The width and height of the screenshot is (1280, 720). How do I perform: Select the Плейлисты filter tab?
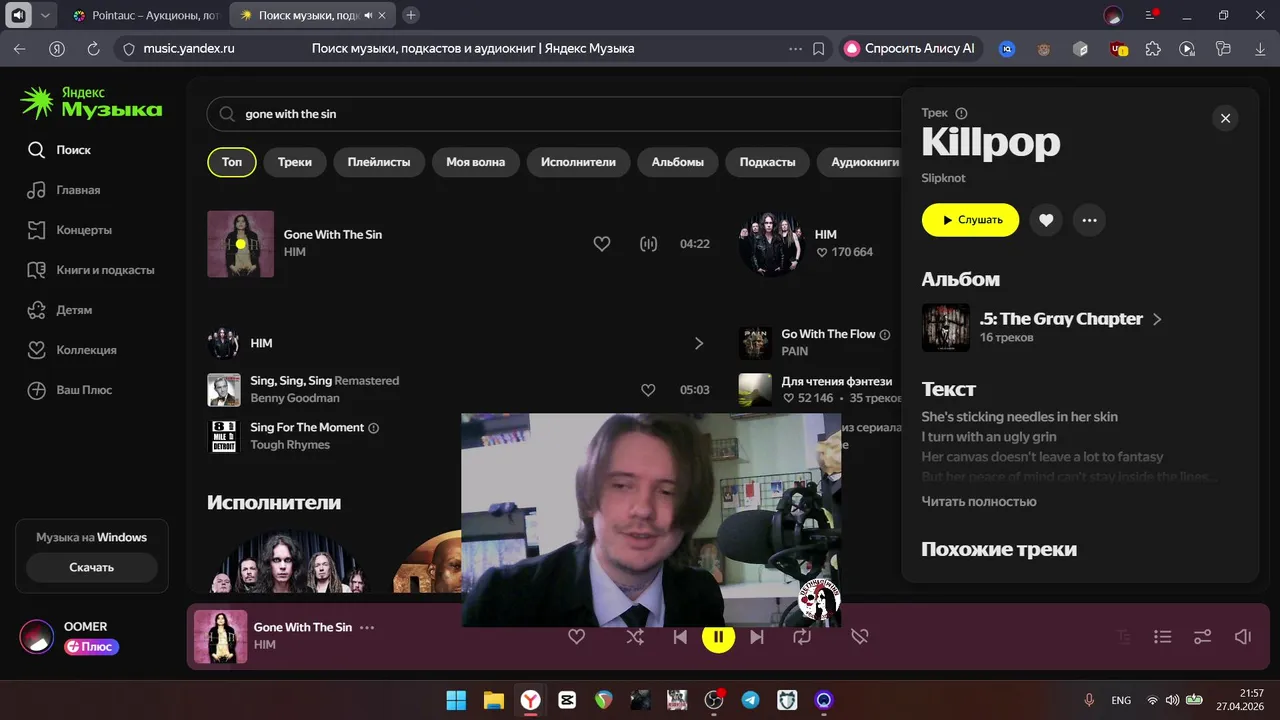click(379, 162)
